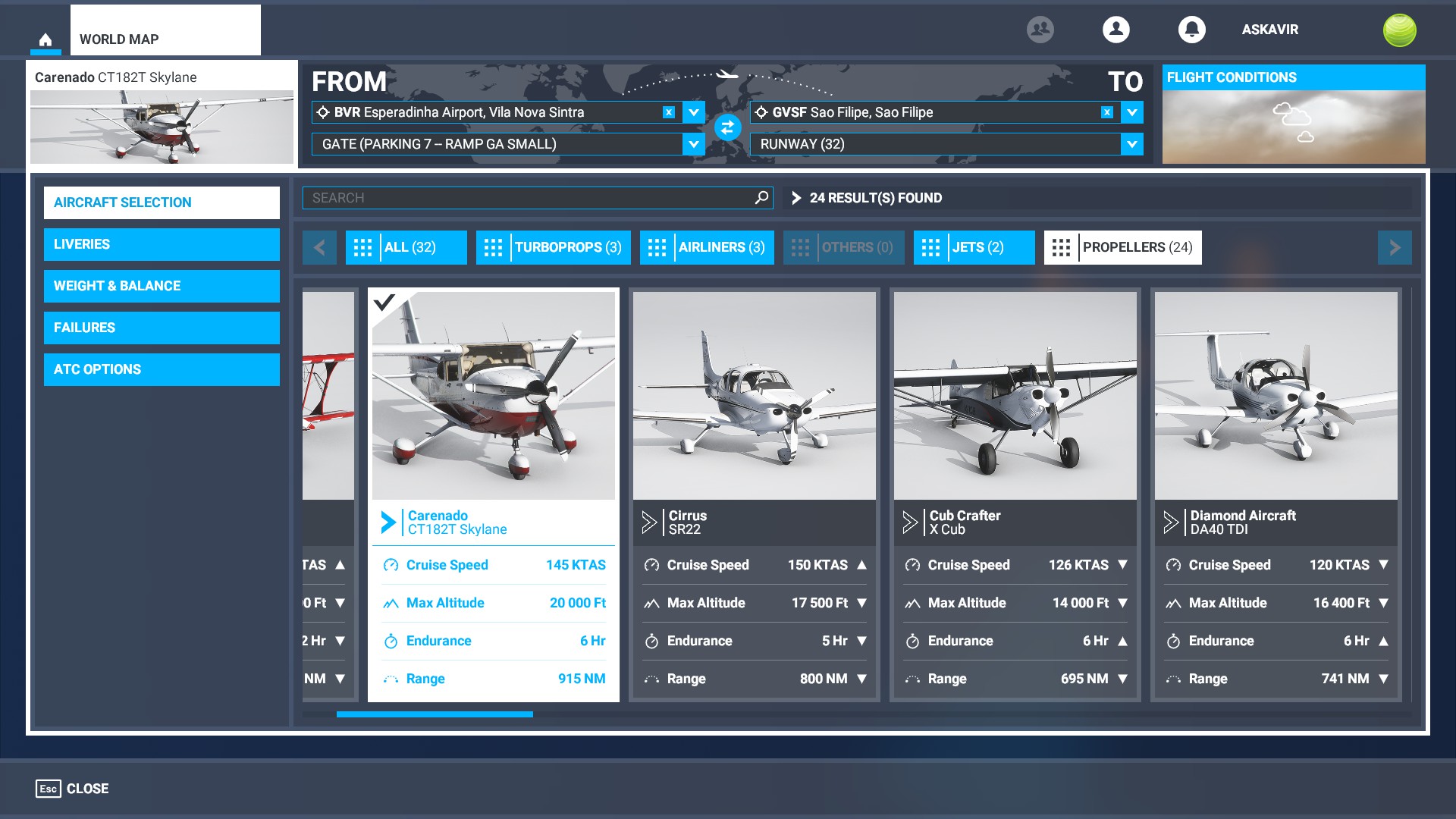Click the Diamond DA40 TDI chevron icon
Screen dimensions: 1456x819
click(x=1171, y=522)
